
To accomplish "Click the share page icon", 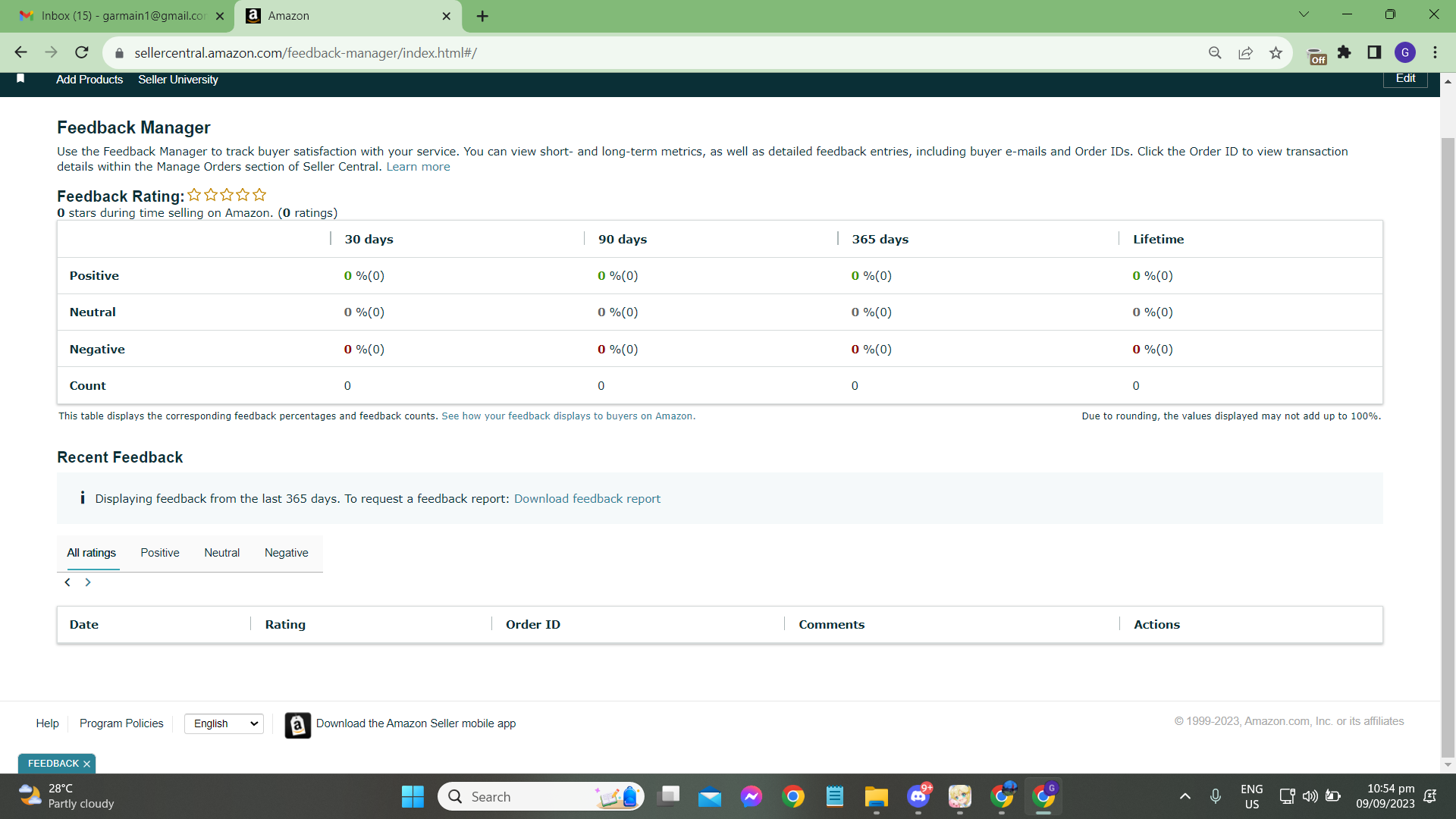I will click(1245, 52).
